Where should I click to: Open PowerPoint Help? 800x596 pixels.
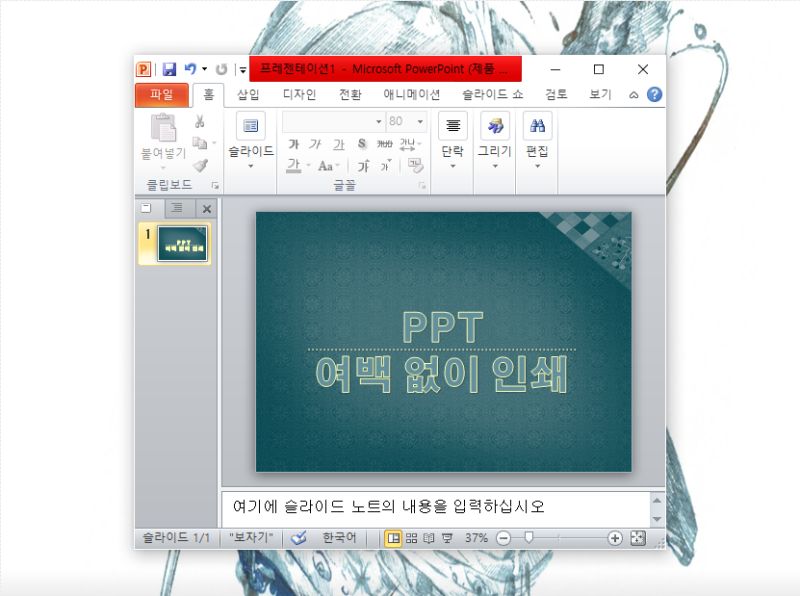pos(654,94)
